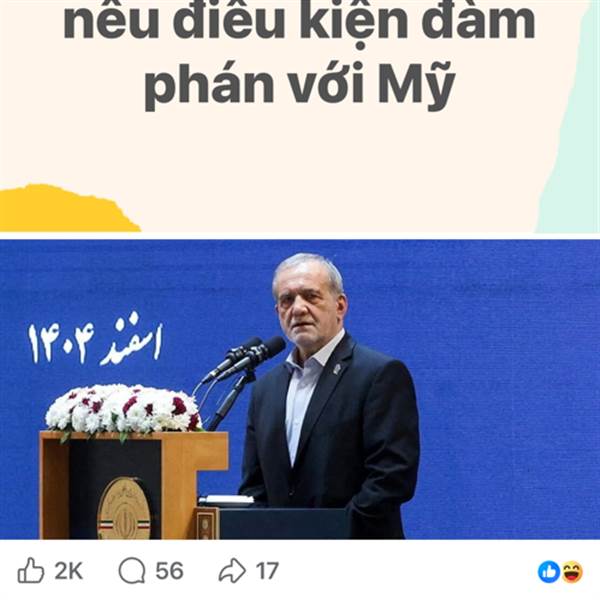The height and width of the screenshot is (600, 600).
Task: Click the gold emblem on the podium
Action: [x=124, y=509]
